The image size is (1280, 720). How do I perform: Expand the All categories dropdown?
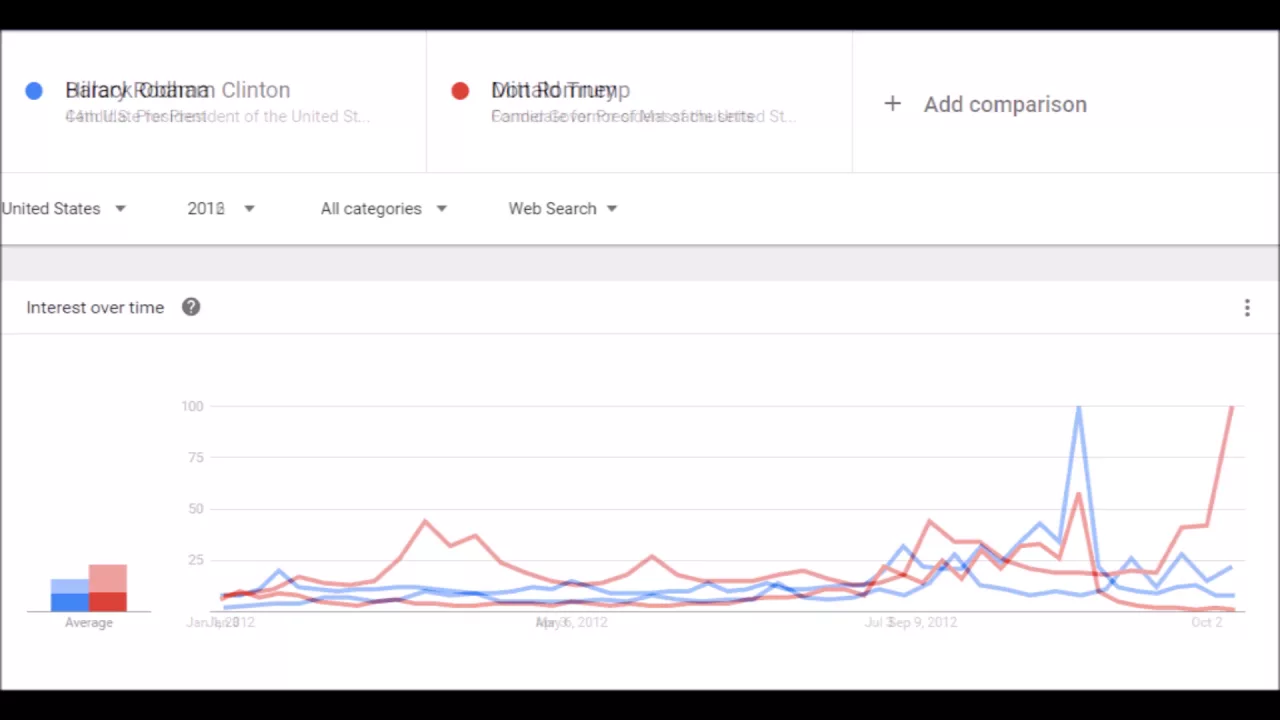coord(384,208)
